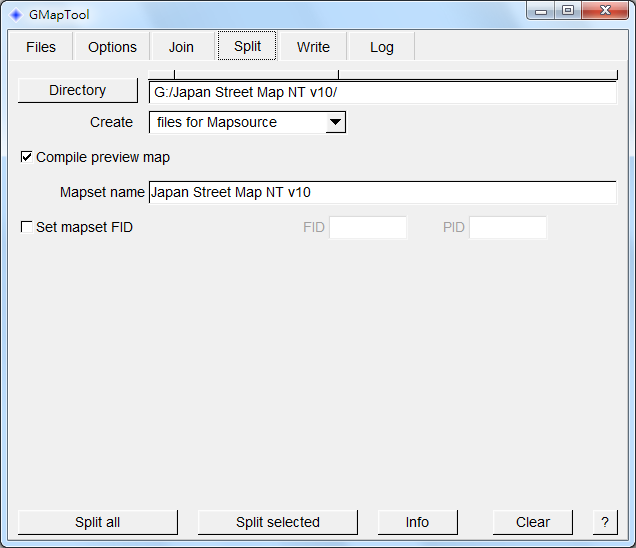
Task: Switch to the Files tab
Action: tap(41, 47)
